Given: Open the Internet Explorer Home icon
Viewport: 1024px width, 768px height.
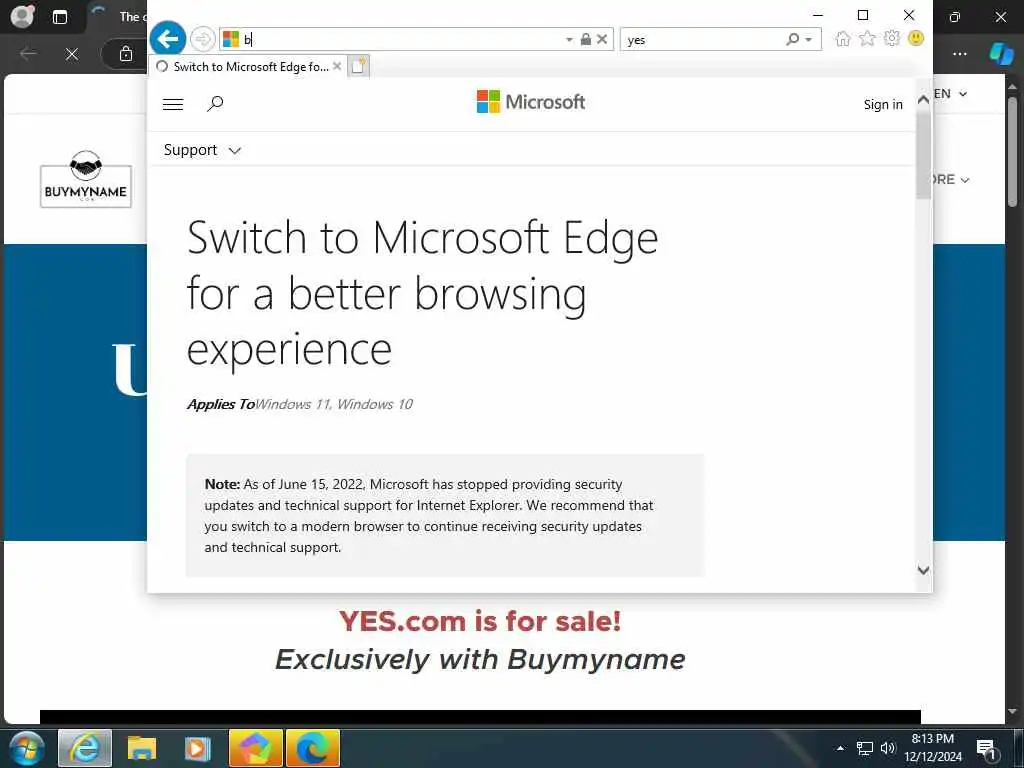Looking at the screenshot, I should click(x=843, y=39).
